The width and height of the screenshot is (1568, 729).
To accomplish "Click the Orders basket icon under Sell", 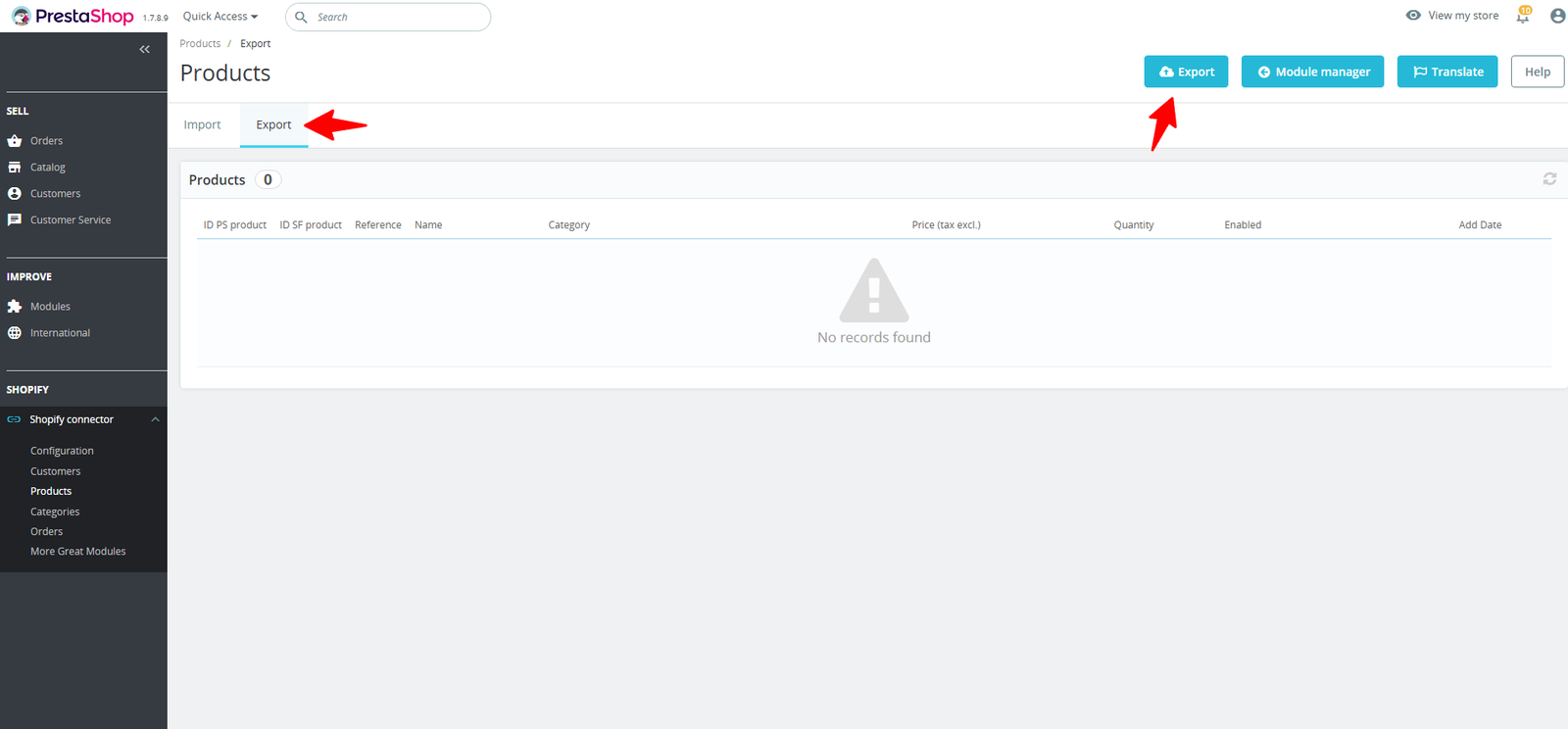I will tap(15, 141).
